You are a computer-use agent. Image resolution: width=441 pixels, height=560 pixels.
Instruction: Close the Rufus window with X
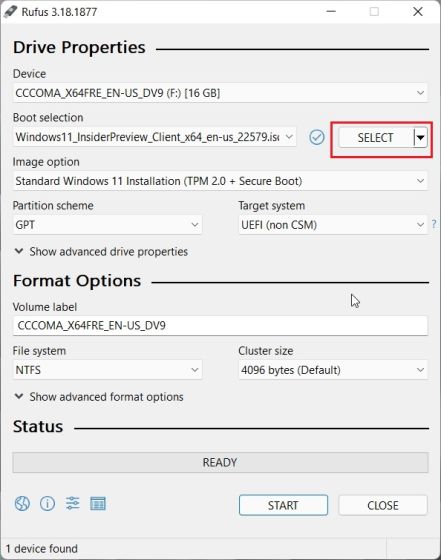coord(418,11)
